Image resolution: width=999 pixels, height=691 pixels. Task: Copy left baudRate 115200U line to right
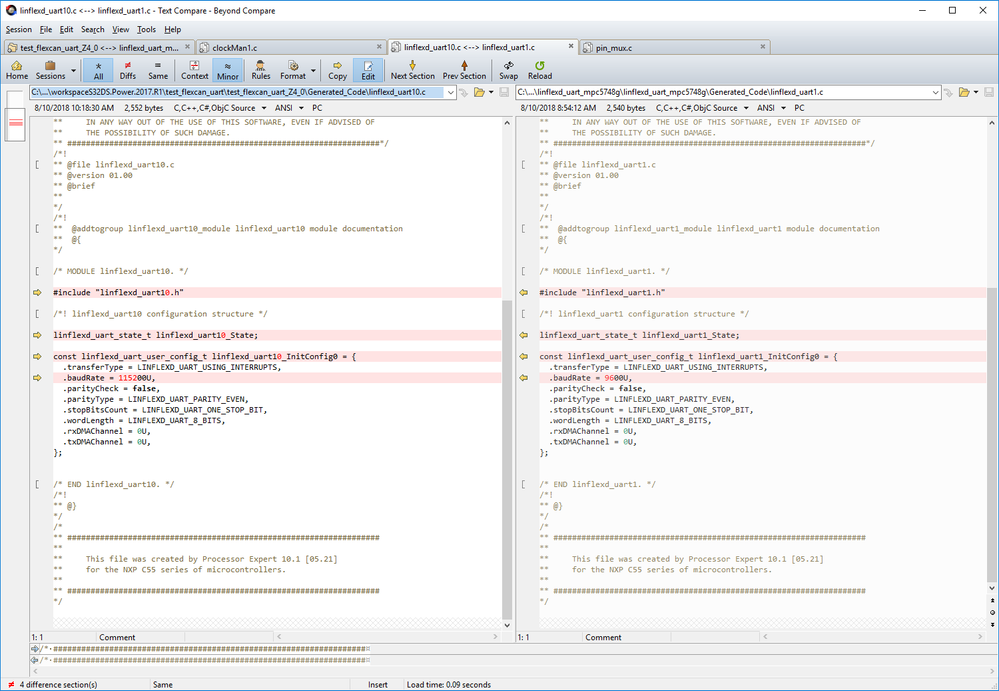(37, 378)
